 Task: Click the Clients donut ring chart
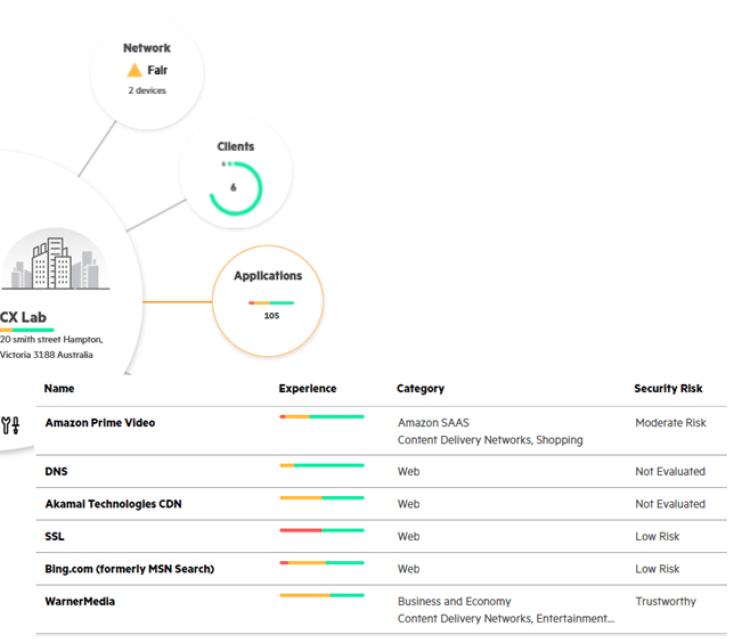pos(235,187)
